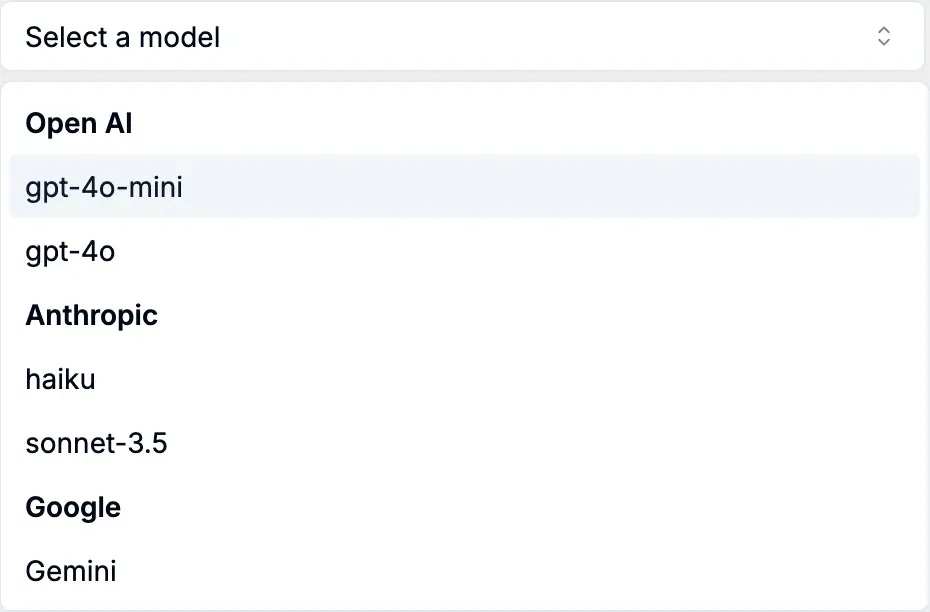Screen dimensions: 930x612
Task: Choose the gpt-4o-mini option
Action: point(104,187)
